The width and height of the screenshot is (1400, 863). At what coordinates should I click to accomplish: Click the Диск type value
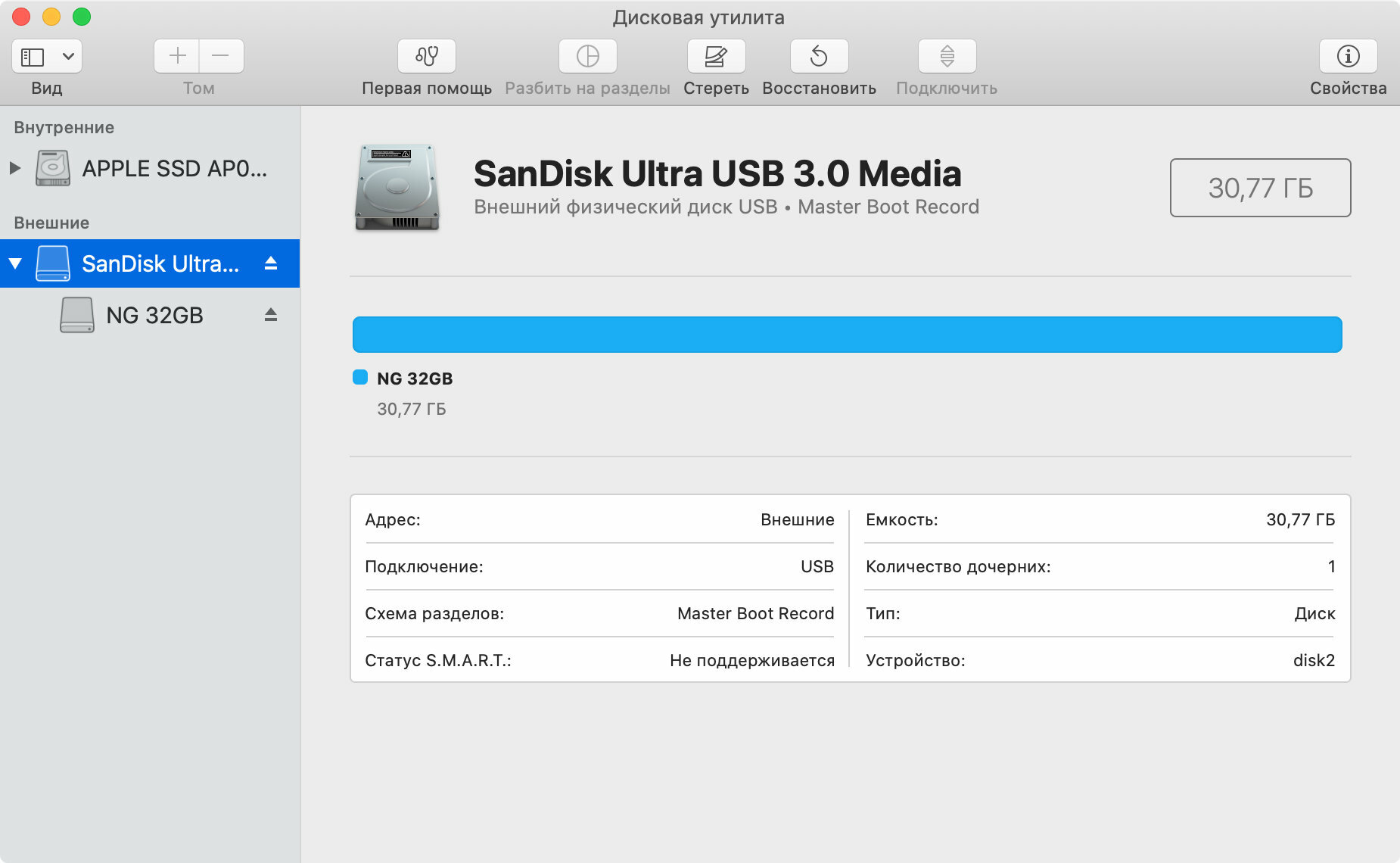coord(1314,613)
